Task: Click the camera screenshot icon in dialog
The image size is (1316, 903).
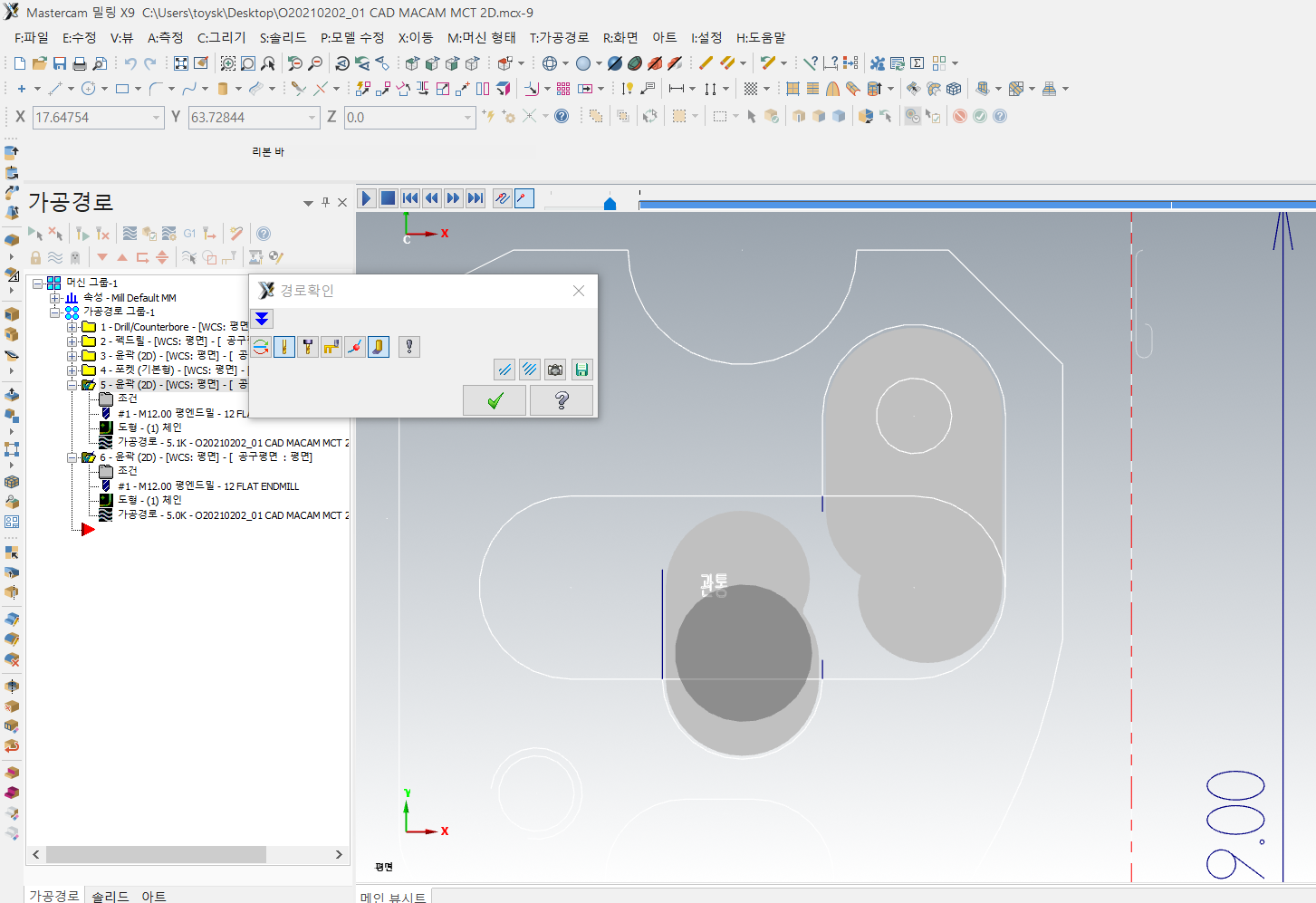Action: [x=555, y=370]
